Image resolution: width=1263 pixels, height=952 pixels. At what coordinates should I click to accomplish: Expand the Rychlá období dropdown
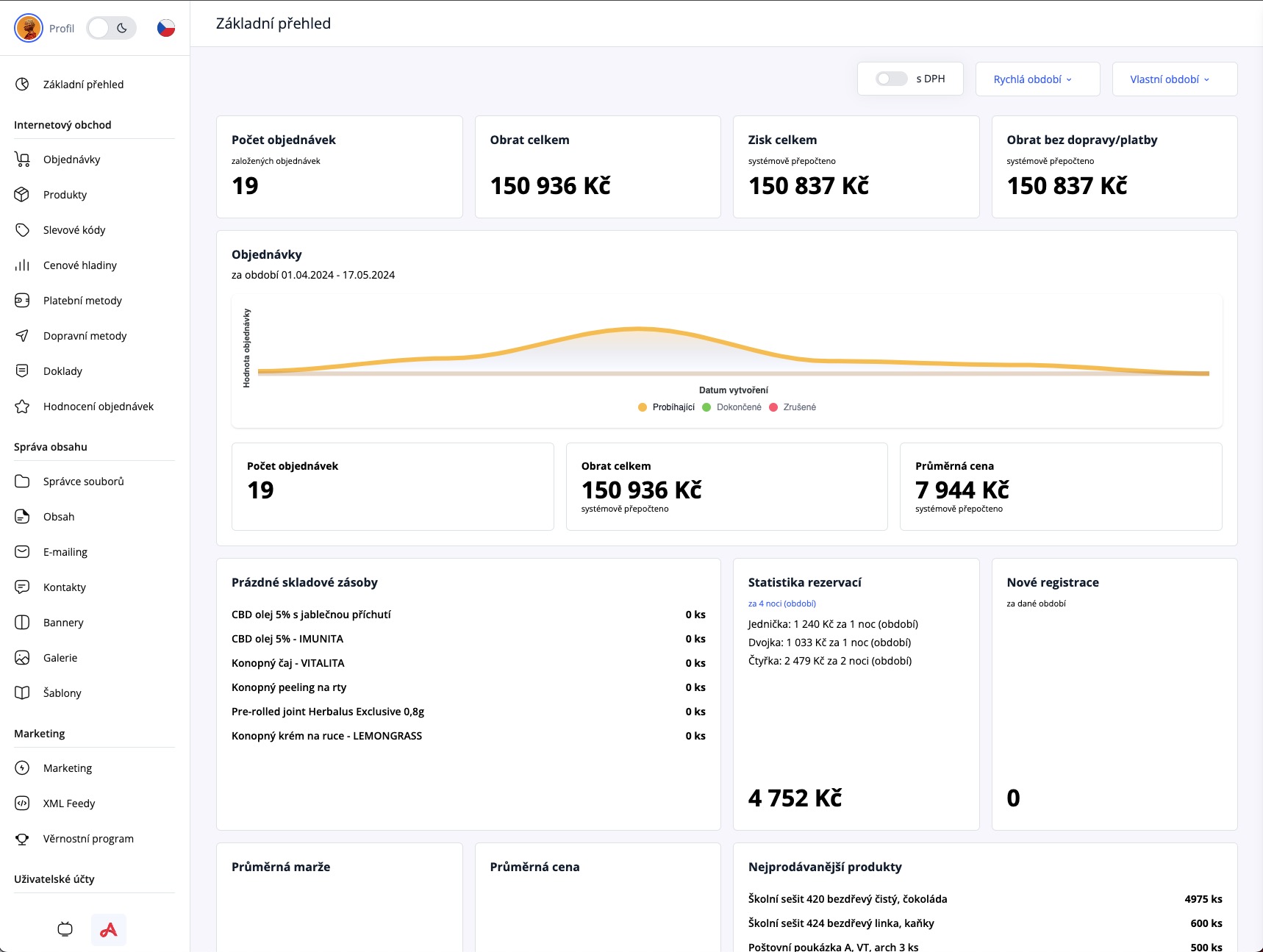(x=1037, y=79)
